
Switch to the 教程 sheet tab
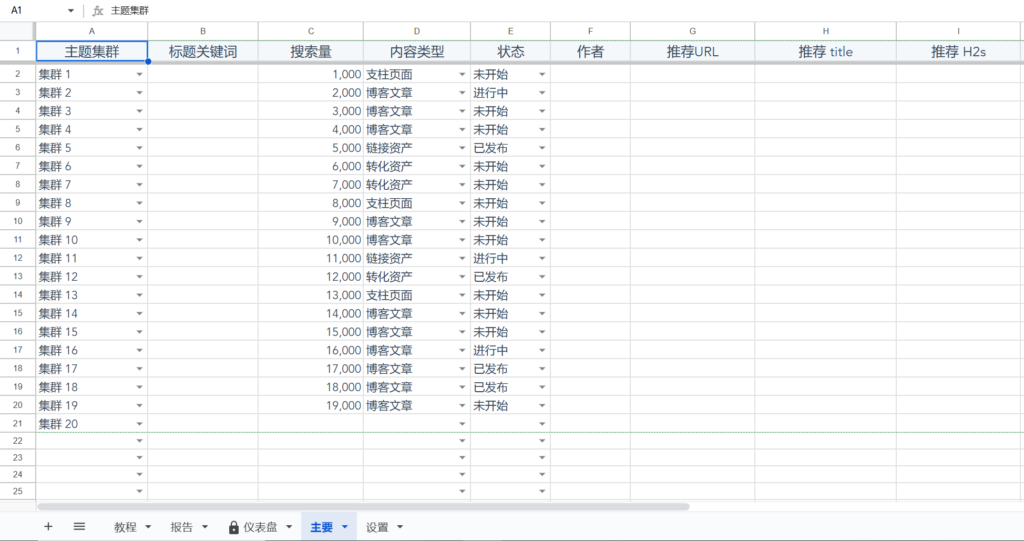125,527
